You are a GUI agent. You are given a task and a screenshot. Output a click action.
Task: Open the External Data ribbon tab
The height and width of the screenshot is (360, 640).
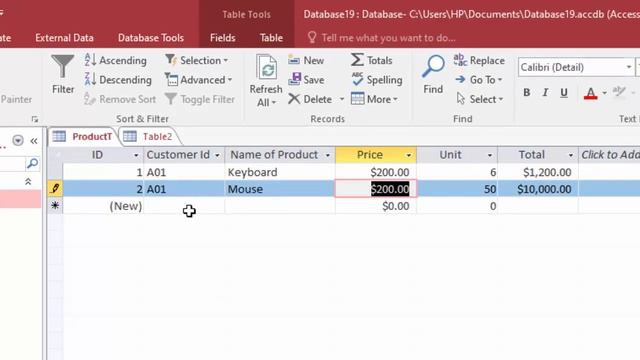64,38
